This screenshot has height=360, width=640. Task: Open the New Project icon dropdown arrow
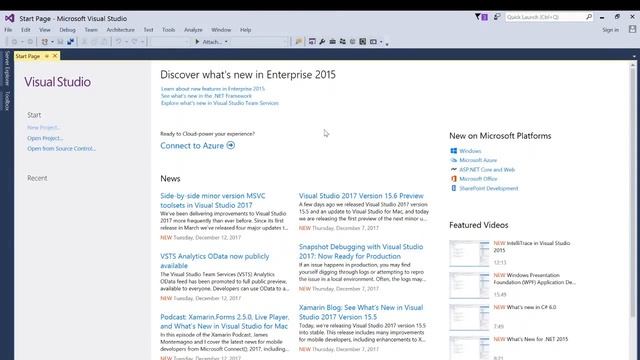coord(52,42)
